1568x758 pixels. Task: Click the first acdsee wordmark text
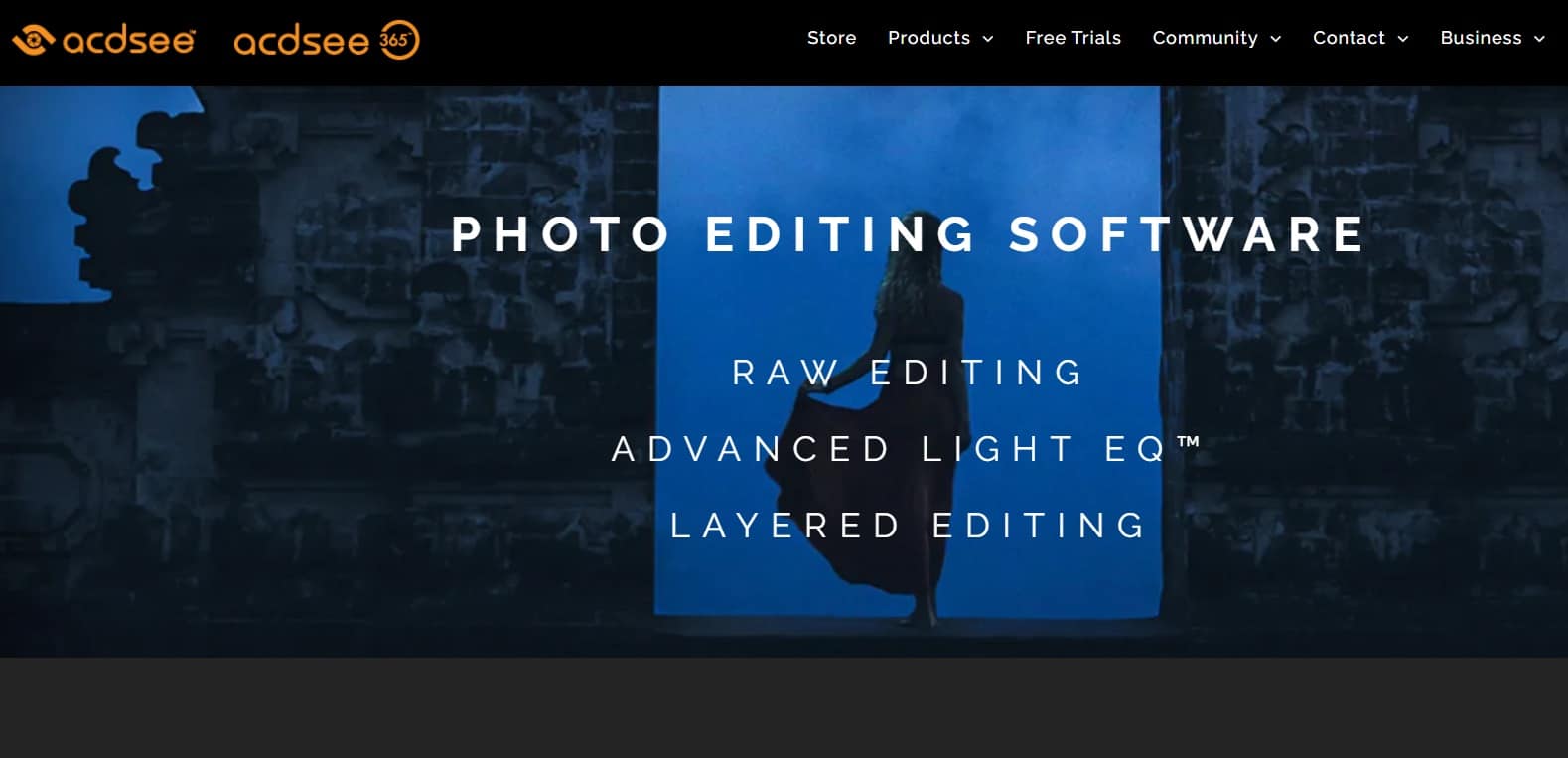point(128,41)
